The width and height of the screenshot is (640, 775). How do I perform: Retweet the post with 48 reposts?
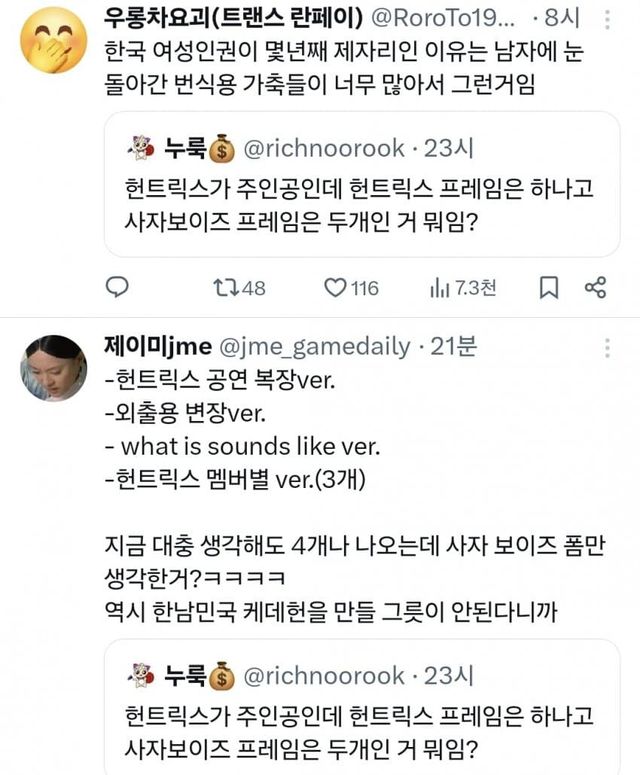pos(226,289)
